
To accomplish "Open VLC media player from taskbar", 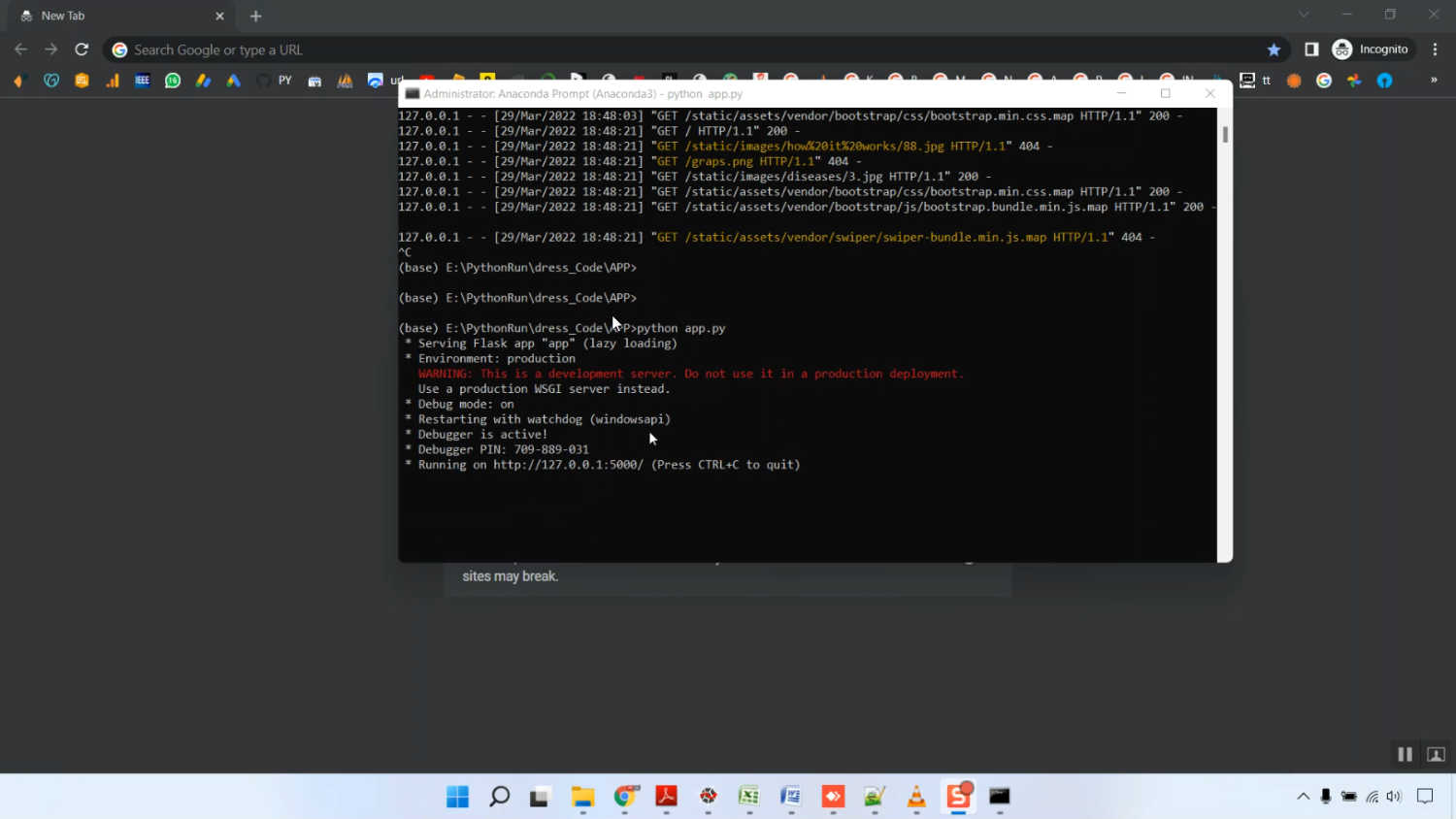I will coord(916,797).
